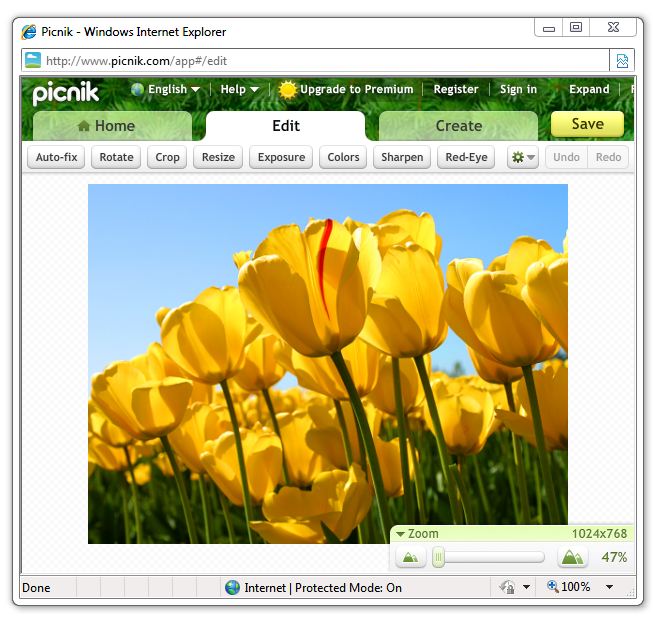
Task: Click the globe icon next to English
Action: pyautogui.click(x=138, y=89)
